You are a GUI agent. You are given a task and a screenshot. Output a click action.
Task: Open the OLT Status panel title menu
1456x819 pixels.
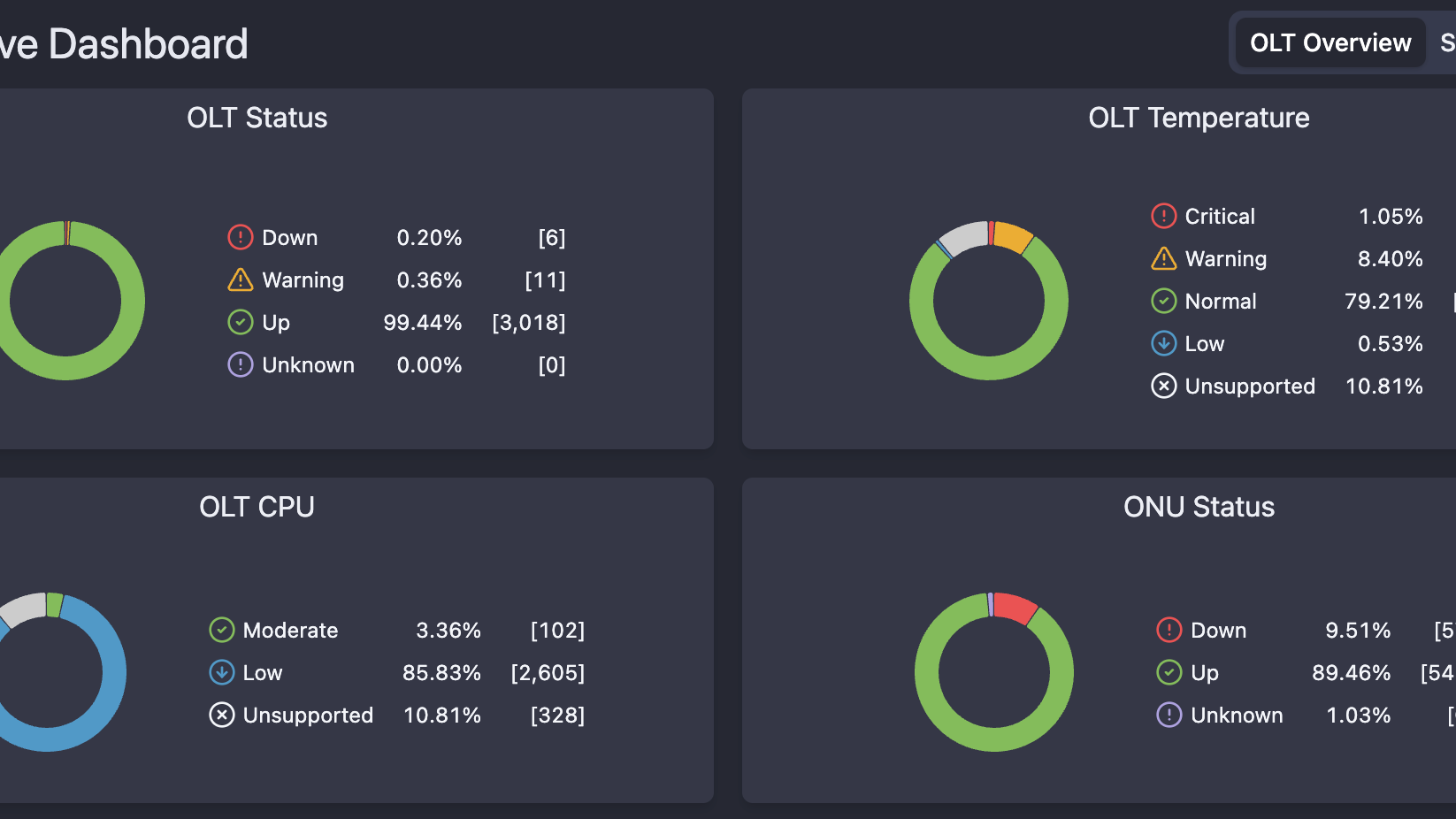(x=257, y=118)
